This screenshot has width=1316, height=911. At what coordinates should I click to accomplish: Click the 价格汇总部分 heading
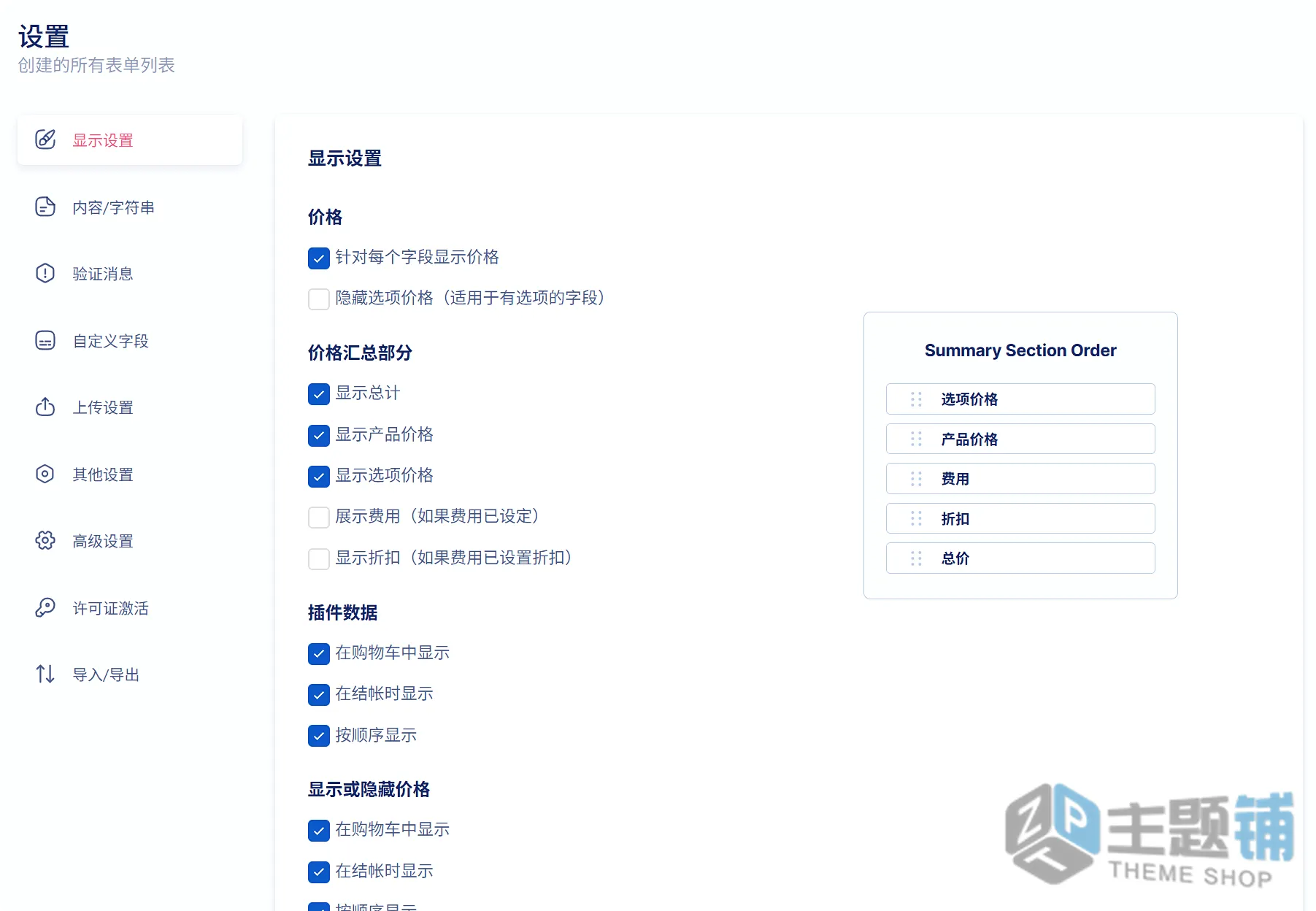click(360, 353)
